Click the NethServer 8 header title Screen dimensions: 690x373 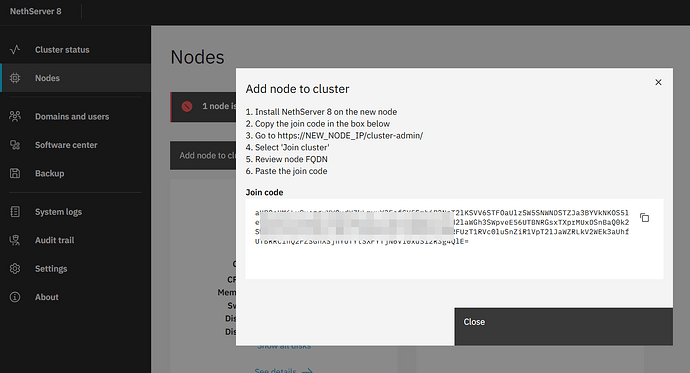pos(36,11)
